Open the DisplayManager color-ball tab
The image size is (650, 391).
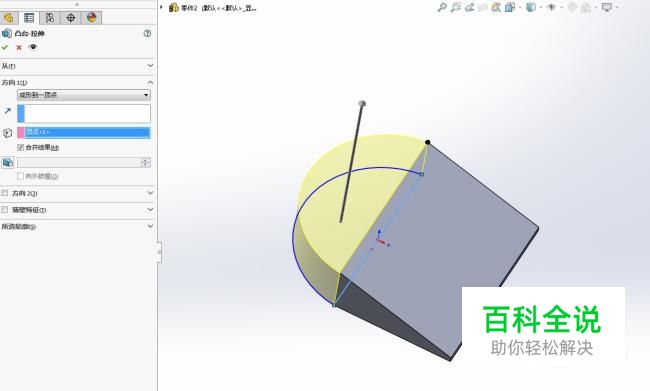[x=92, y=17]
